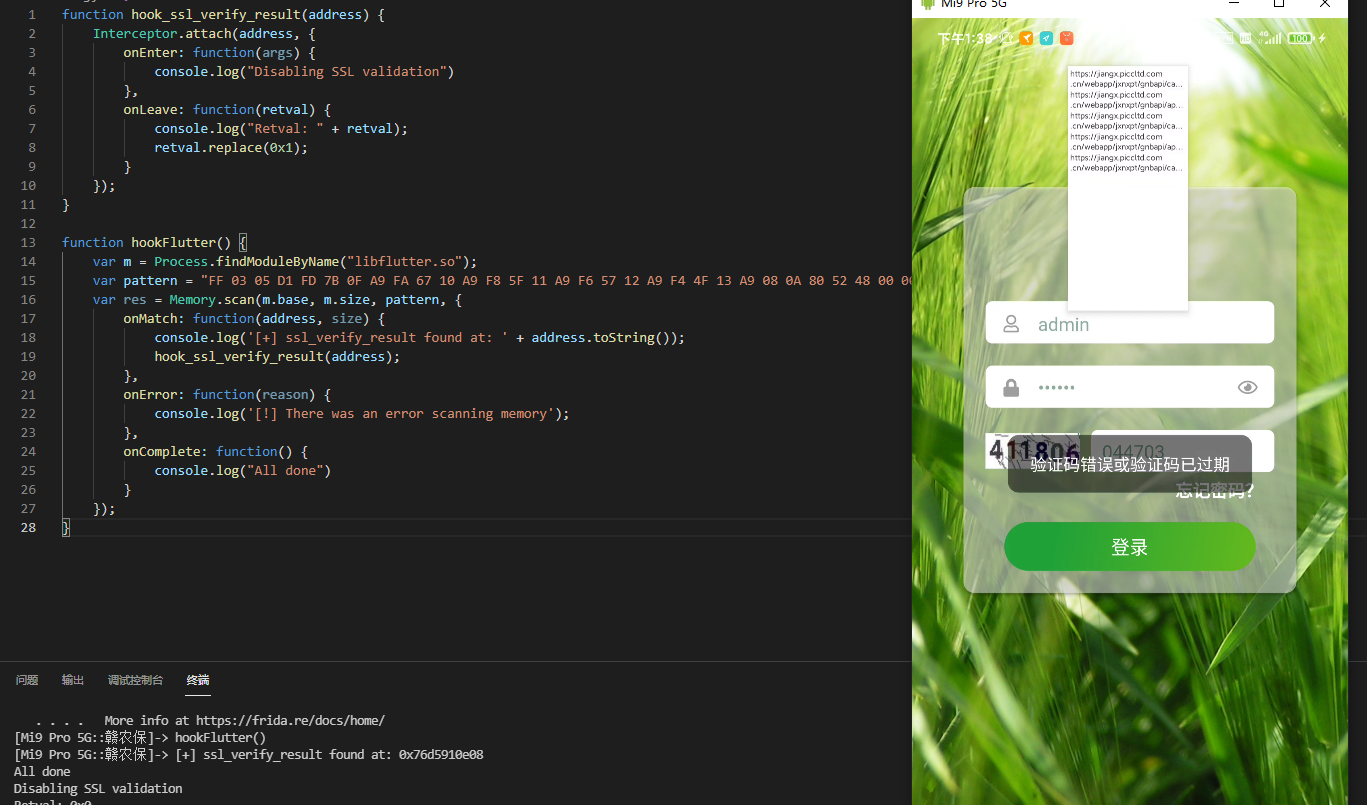Click line number 28 in the editor gutter
Screen dimensions: 1367x805
[x=29, y=527]
